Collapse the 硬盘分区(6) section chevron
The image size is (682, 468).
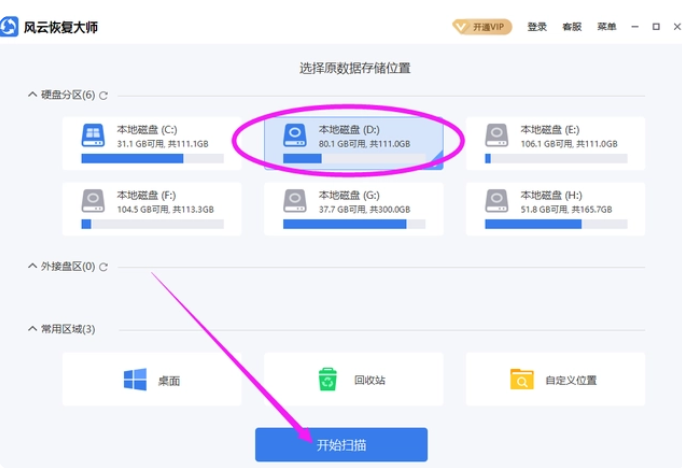click(32, 95)
